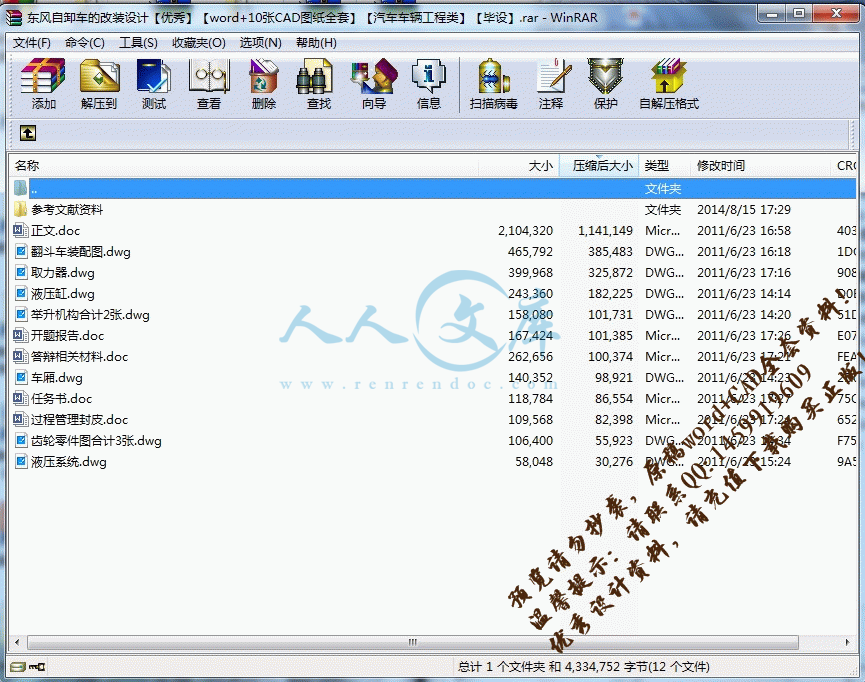Show archive 信息 (Info)
865x682 pixels.
coord(429,76)
